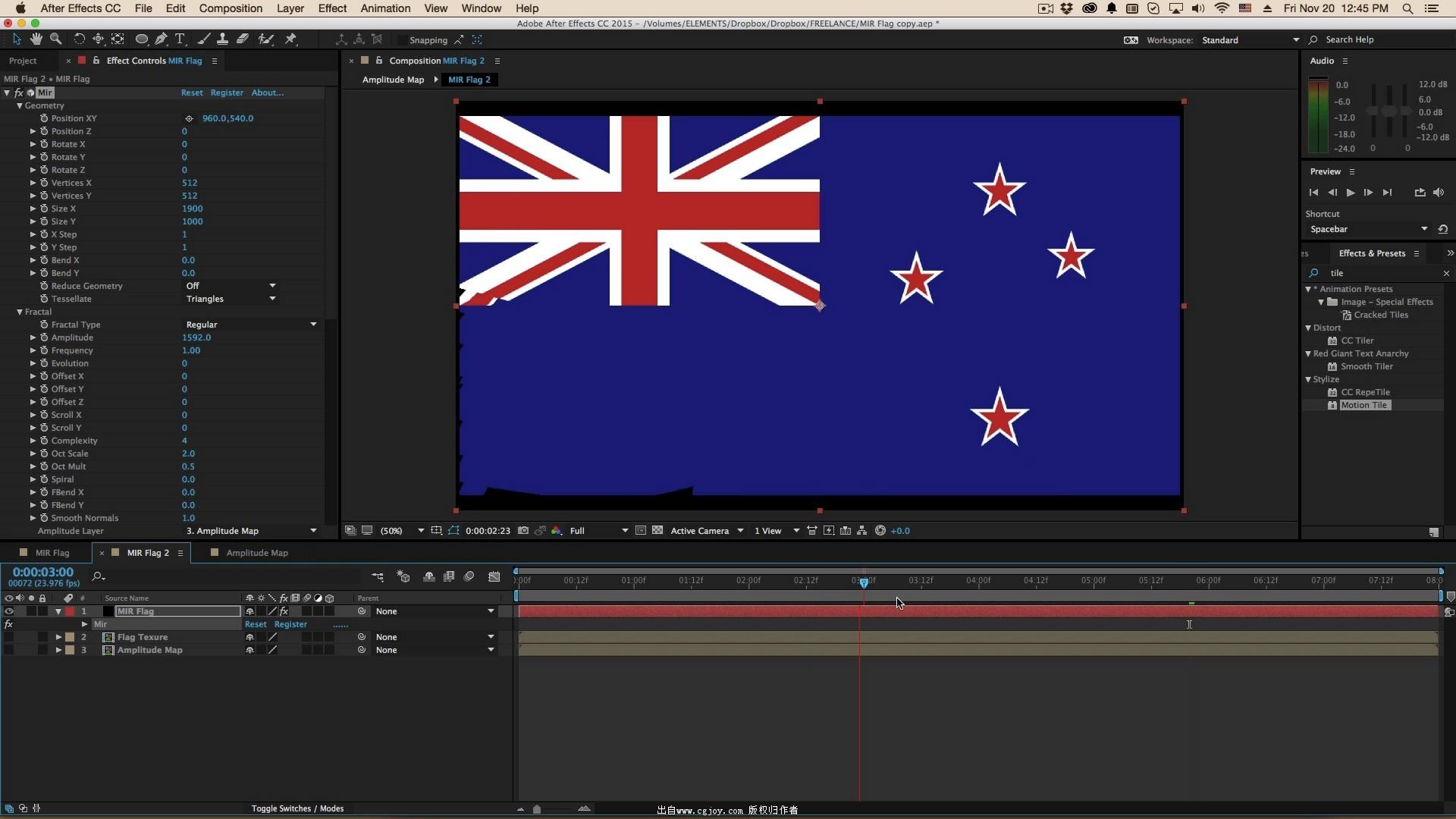Screen dimensions: 1456x819
Task: Click the Draft 3D timeline icon
Action: pos(403,577)
